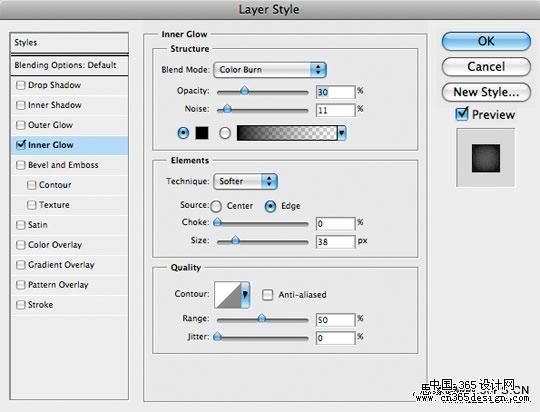The image size is (540, 412).
Task: Open the Blend Mode Color Burn dropdown
Action: click(270, 70)
